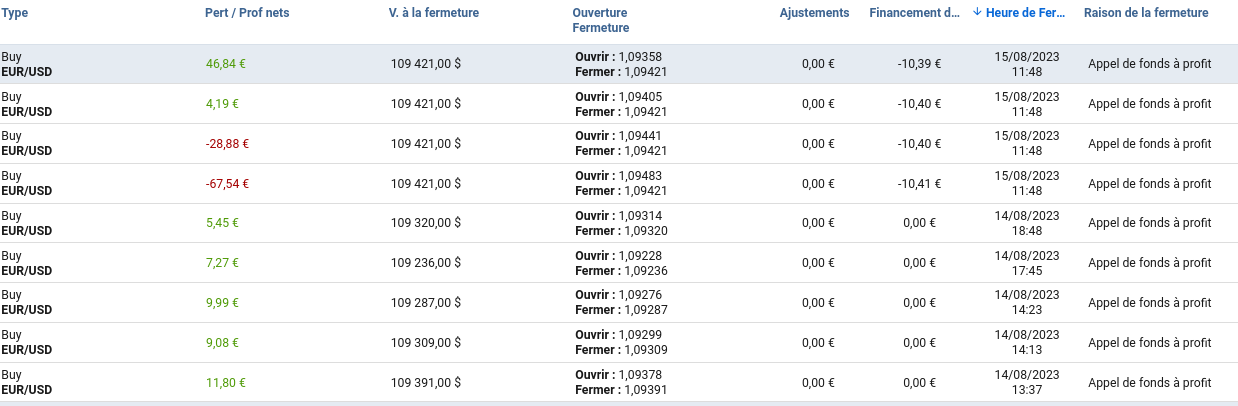Sort by Pert / Prof nets column
The height and width of the screenshot is (406, 1238).
coord(247,13)
